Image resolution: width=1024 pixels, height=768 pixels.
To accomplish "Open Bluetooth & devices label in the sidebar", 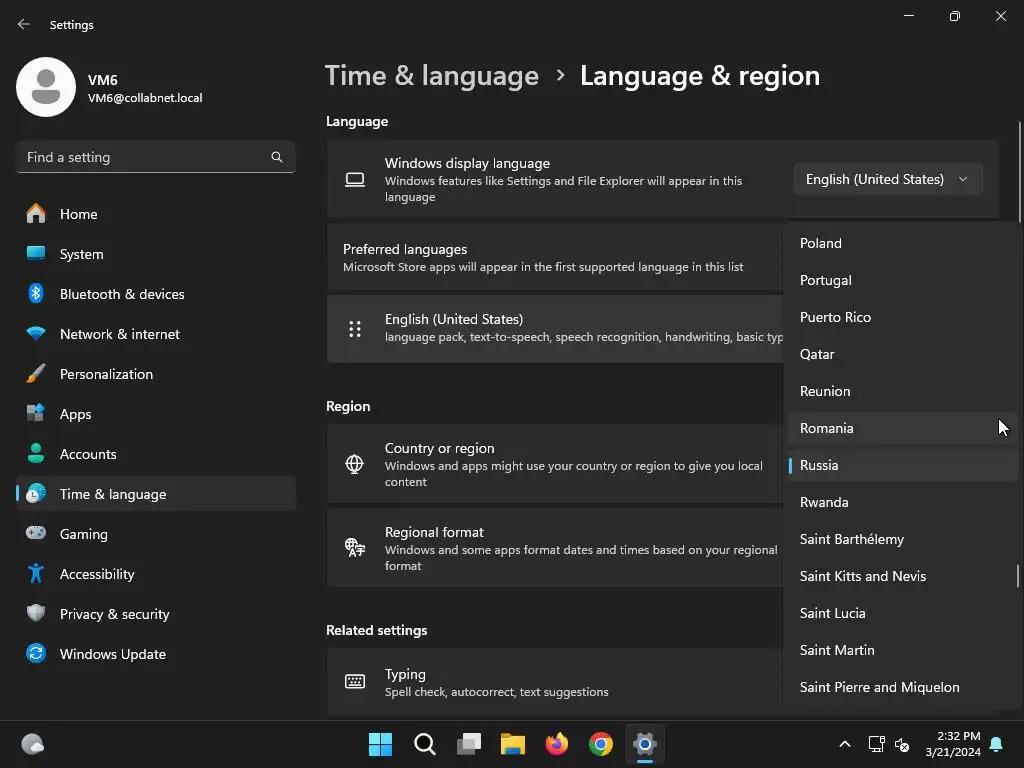I will pyautogui.click(x=122, y=295).
